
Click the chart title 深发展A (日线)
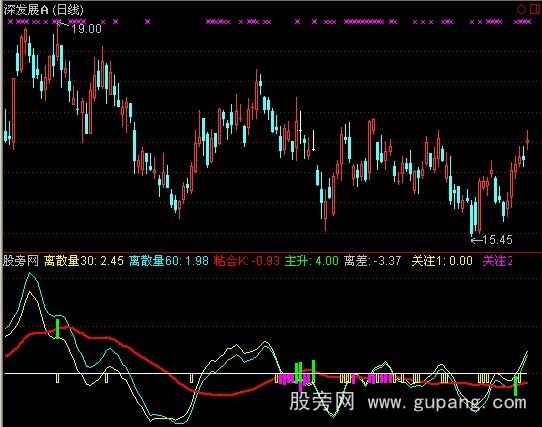click(44, 10)
